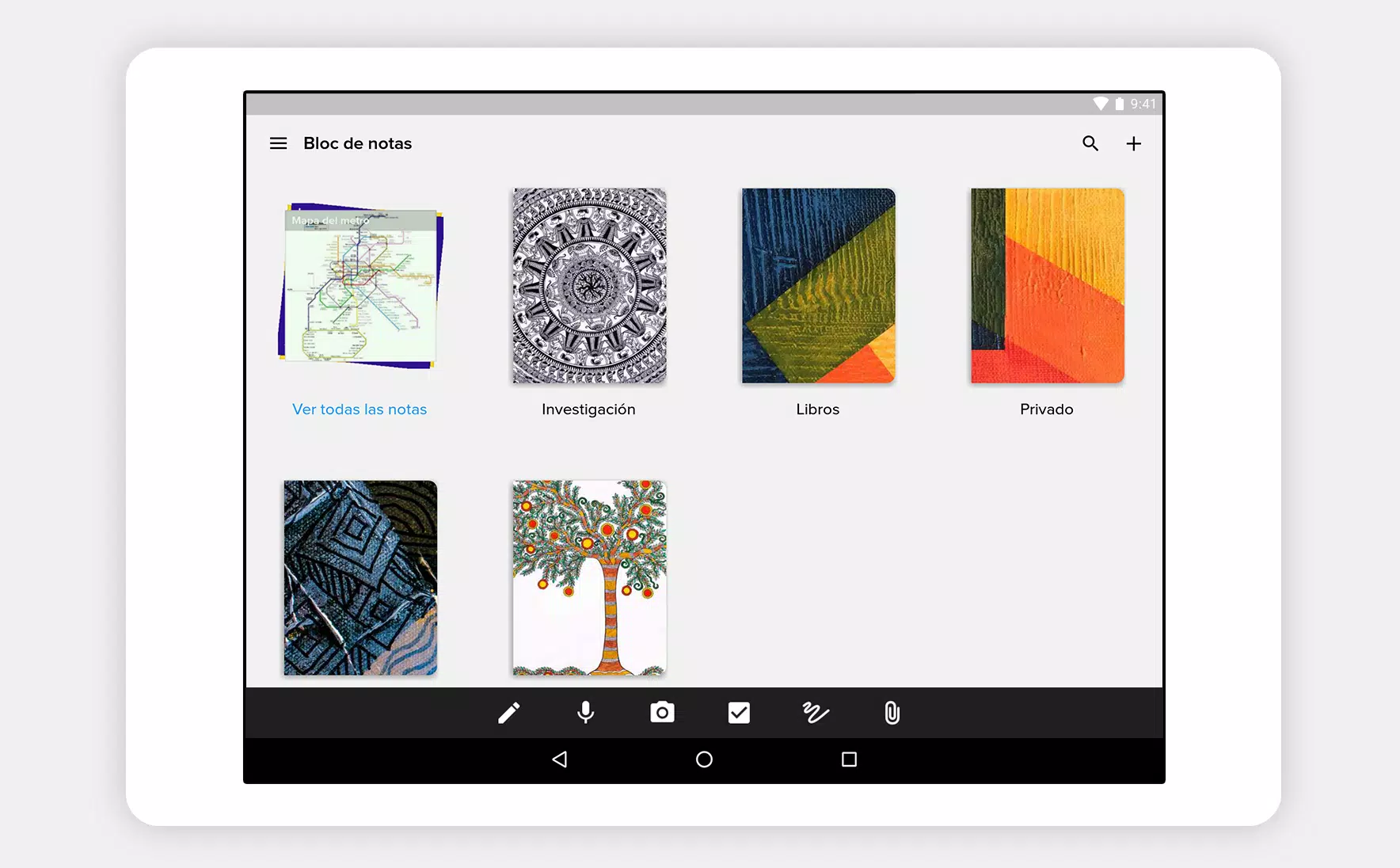The width and height of the screenshot is (1400, 868).
Task: Open the Privado notebook cover
Action: click(1047, 286)
